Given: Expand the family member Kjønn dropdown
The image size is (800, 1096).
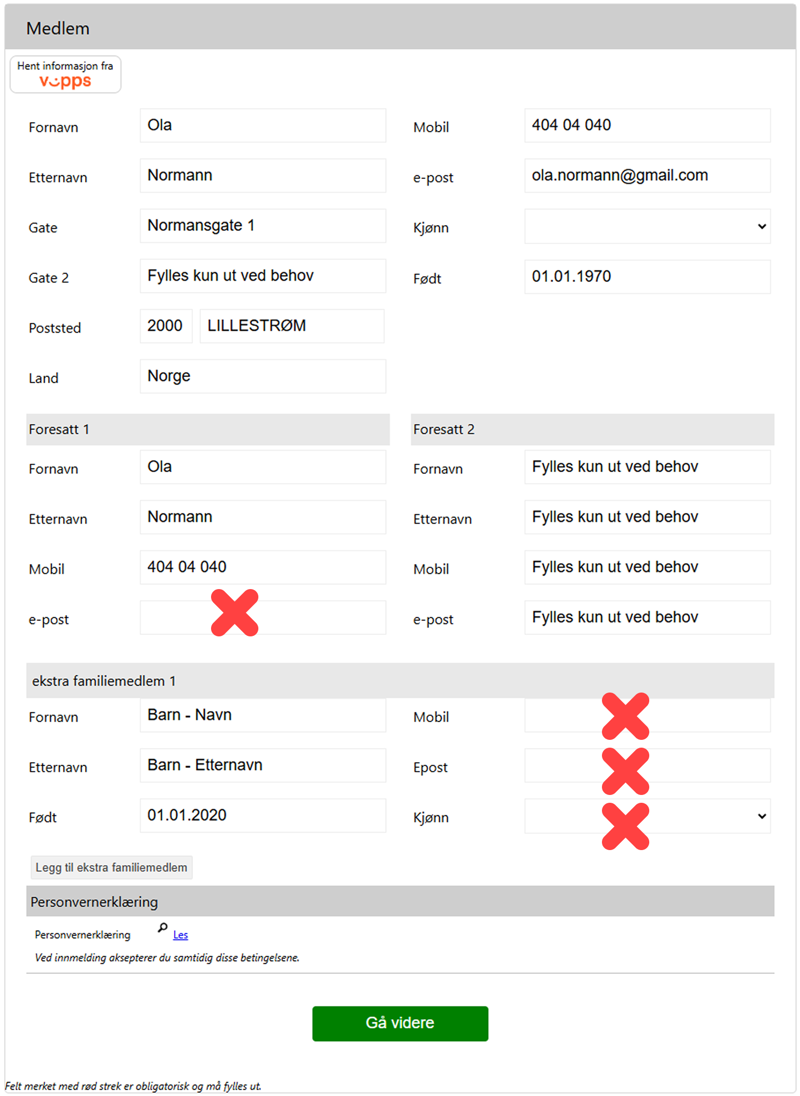Looking at the screenshot, I should click(647, 817).
